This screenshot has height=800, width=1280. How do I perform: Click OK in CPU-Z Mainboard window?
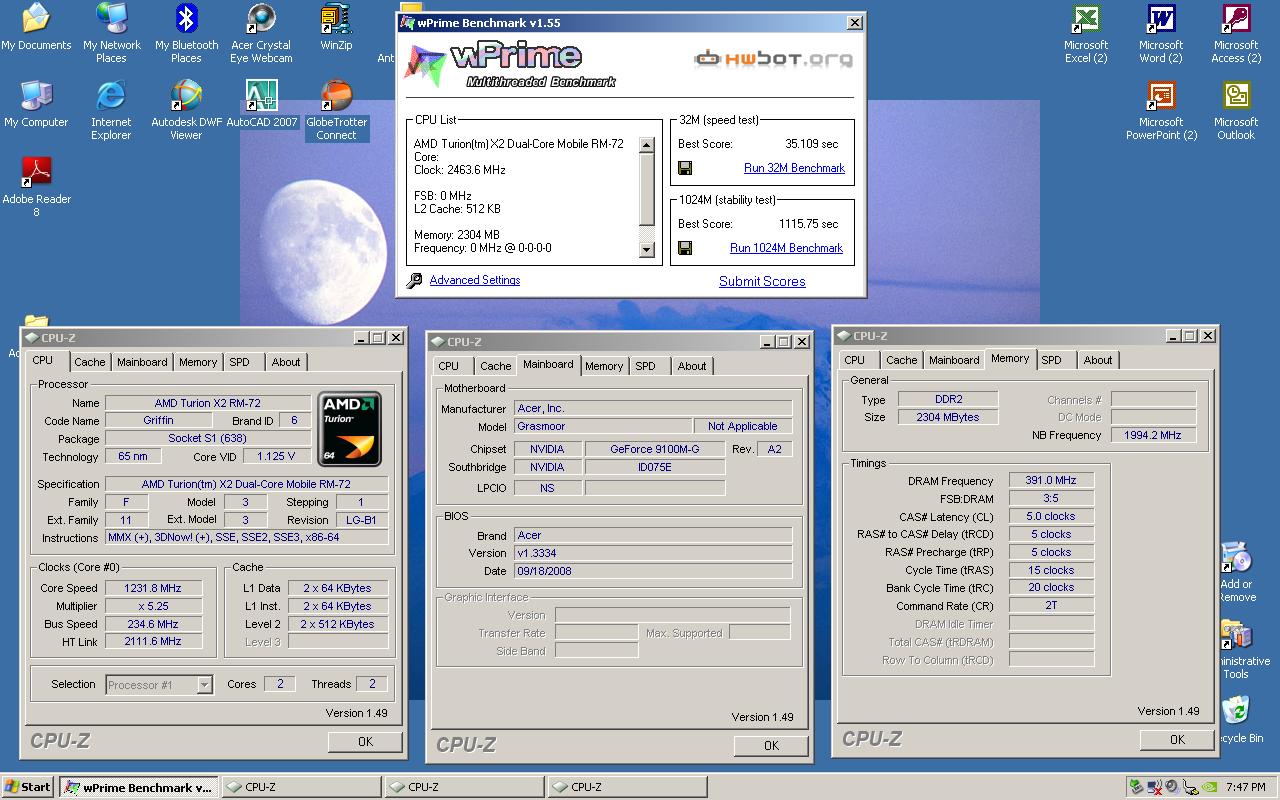point(771,745)
